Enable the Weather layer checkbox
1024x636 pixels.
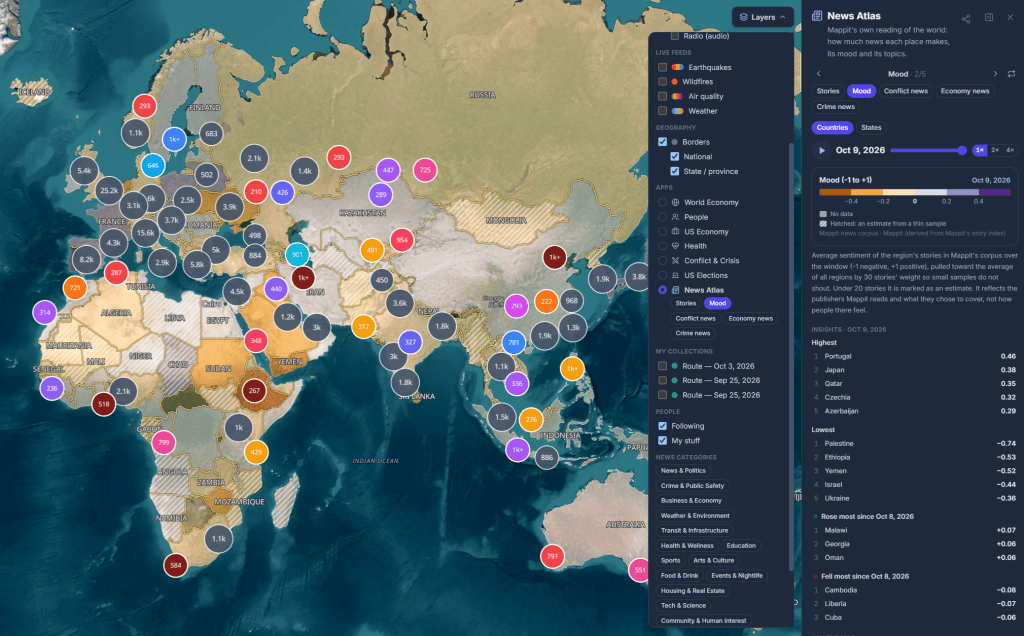coord(662,111)
